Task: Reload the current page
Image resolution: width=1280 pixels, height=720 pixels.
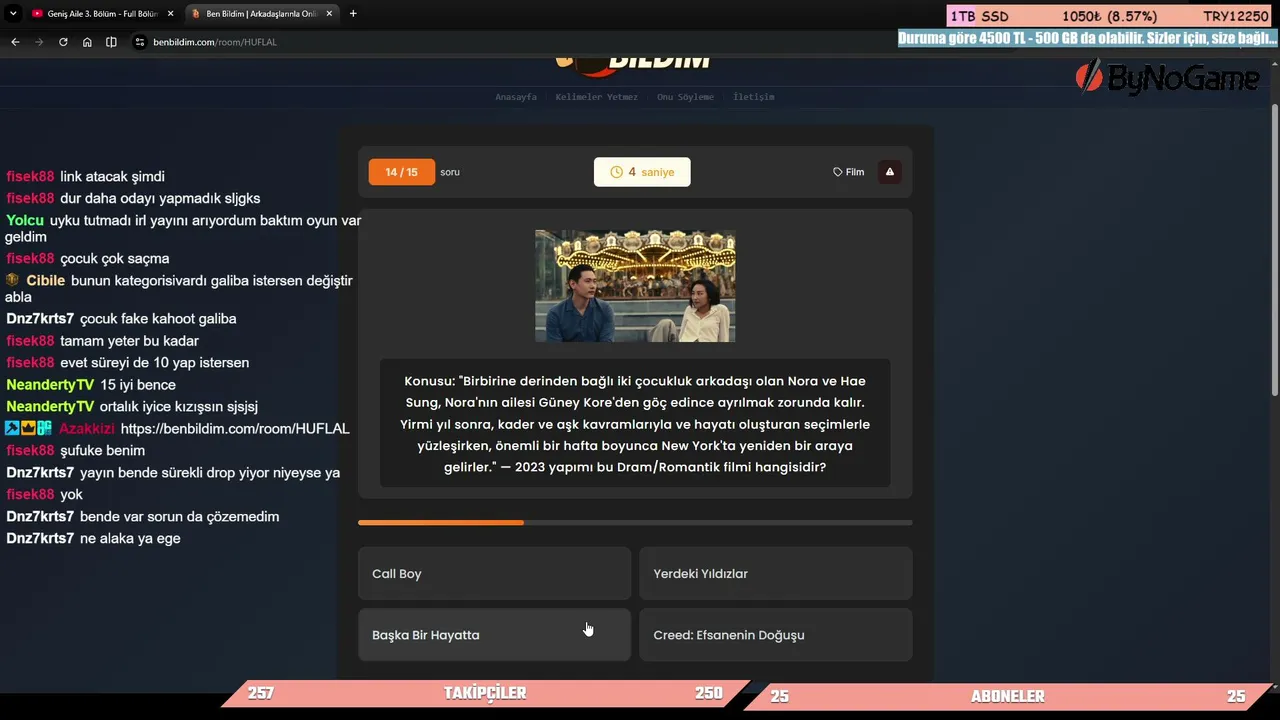Action: (x=63, y=42)
